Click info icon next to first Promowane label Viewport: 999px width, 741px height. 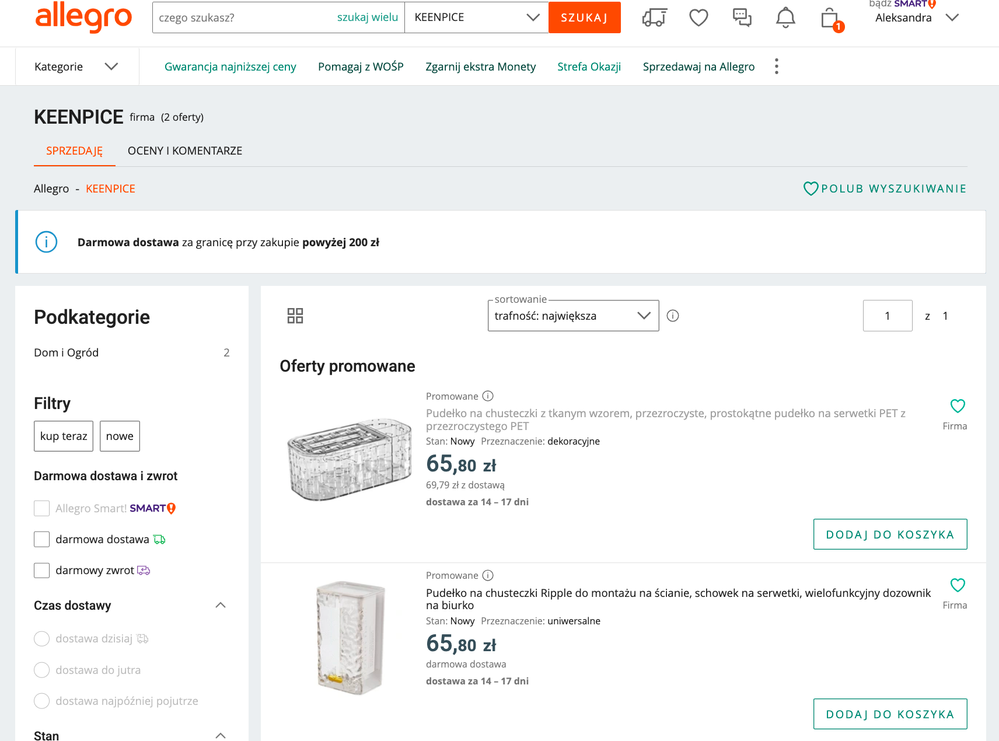tap(487, 396)
